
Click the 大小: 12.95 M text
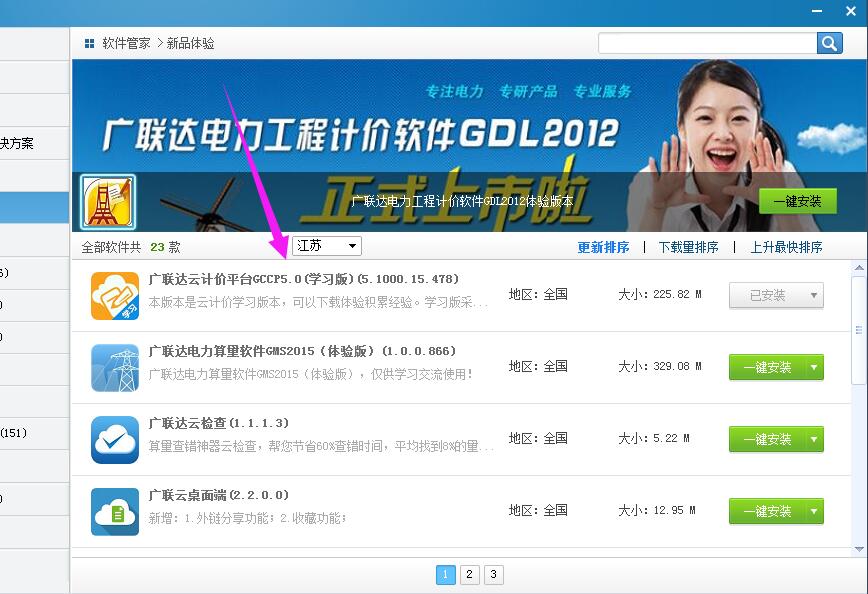click(657, 510)
